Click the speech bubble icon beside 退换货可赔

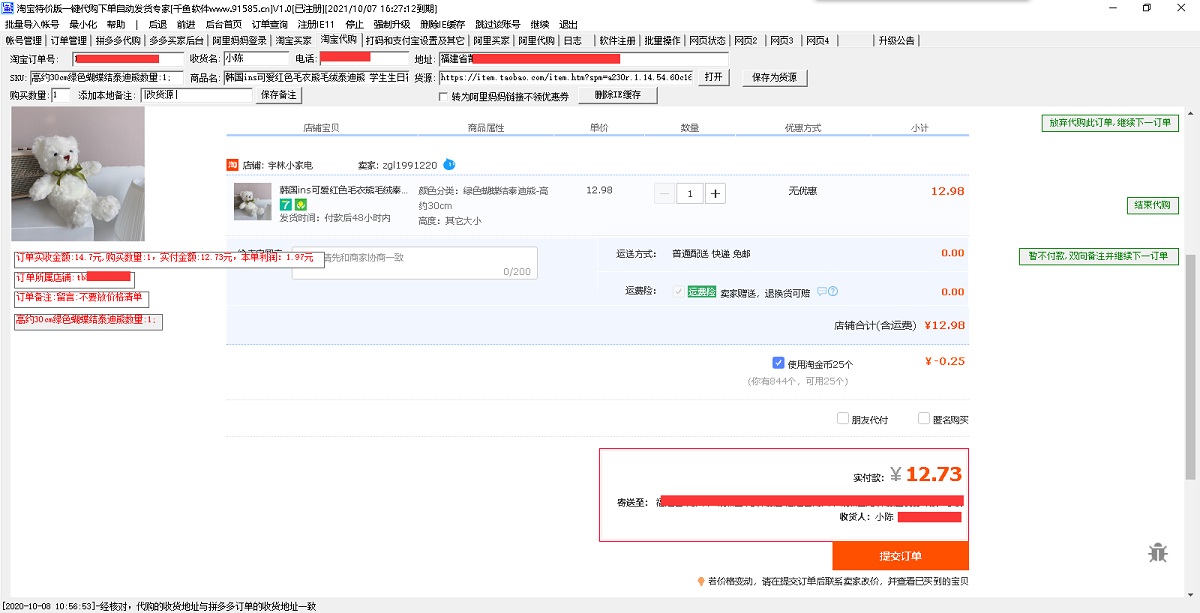[x=821, y=292]
